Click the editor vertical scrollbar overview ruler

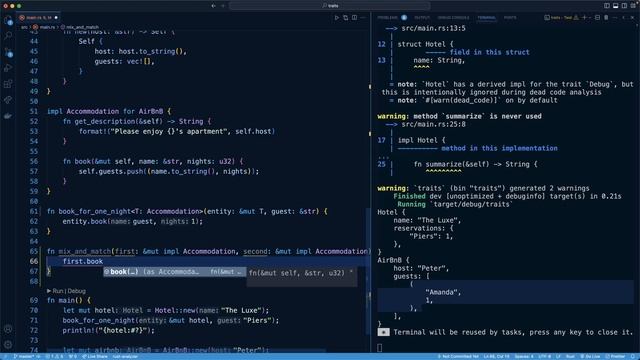coord(369,192)
